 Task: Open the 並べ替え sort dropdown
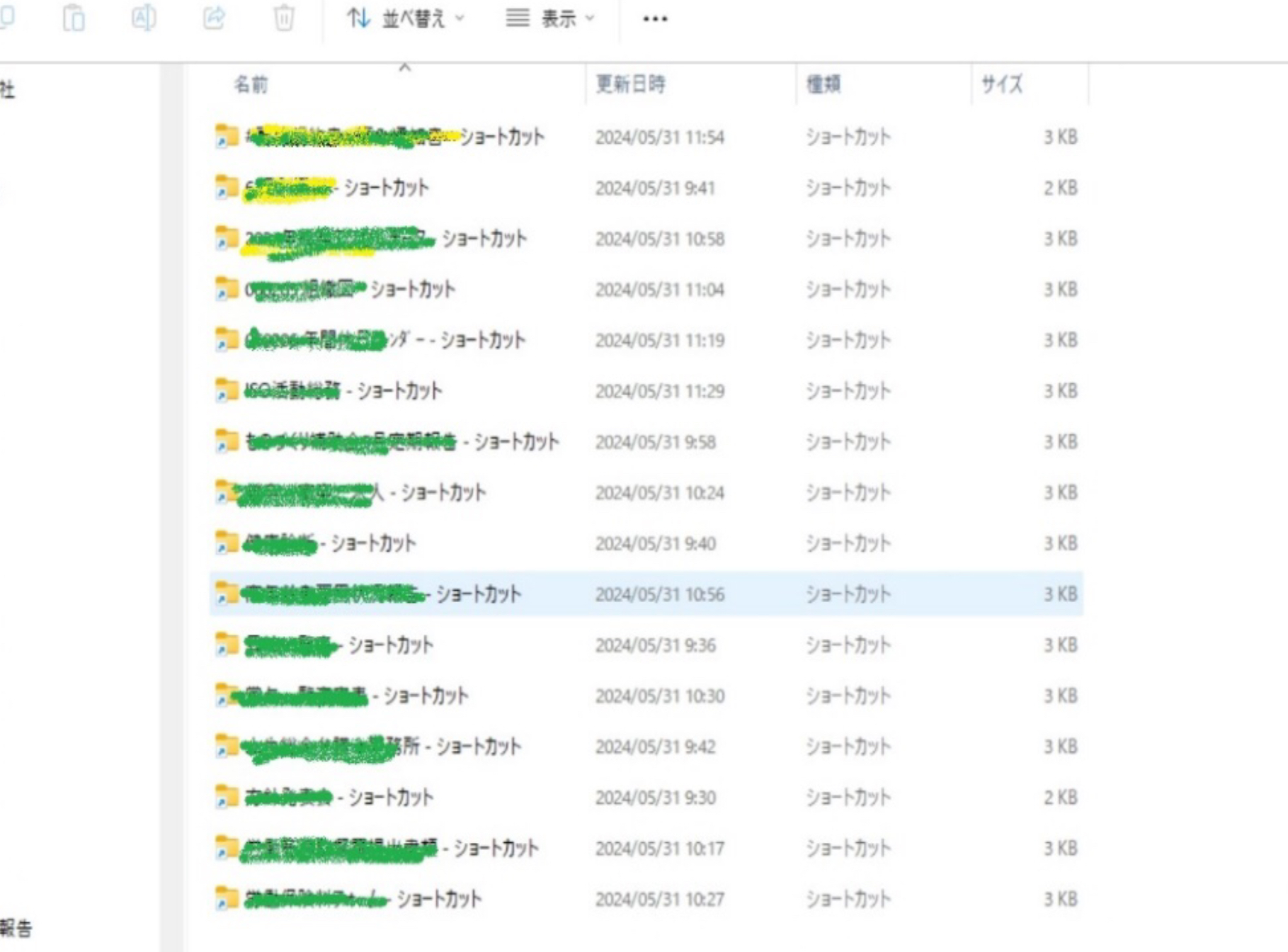coord(406,18)
